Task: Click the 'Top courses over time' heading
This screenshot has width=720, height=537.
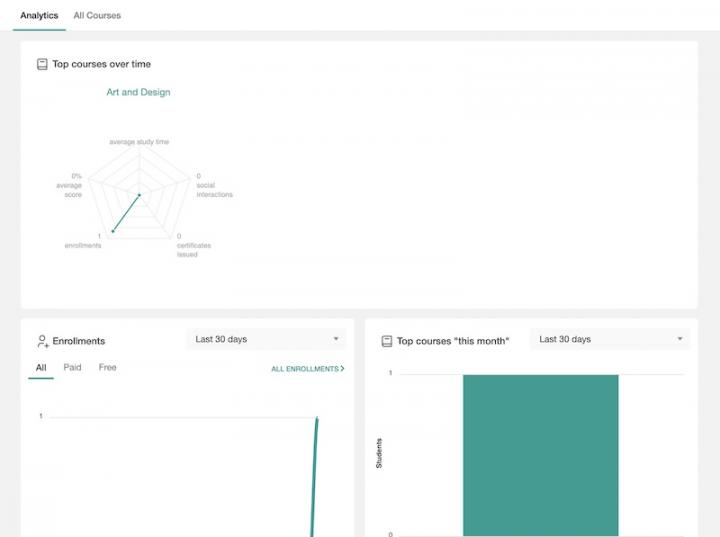Action: coord(101,64)
